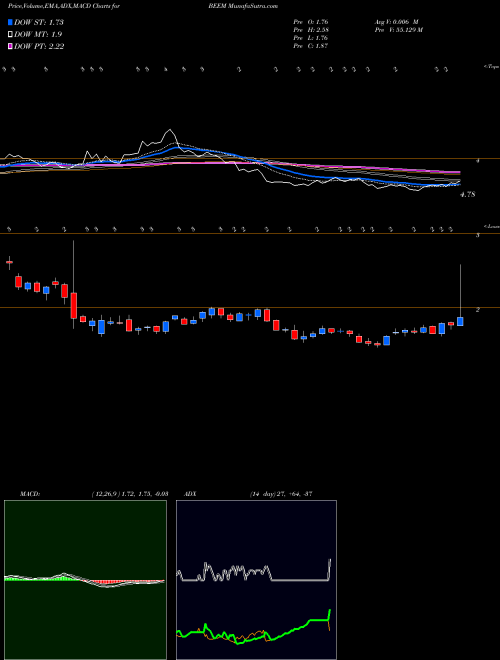The image size is (500, 660).
Task: Click the latest blue candle with long upper wick
Action: [460, 321]
